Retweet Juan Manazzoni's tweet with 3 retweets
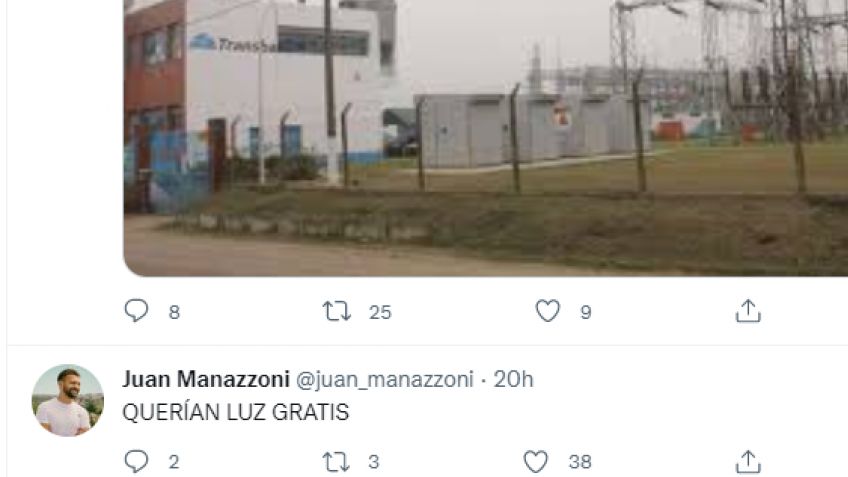Image resolution: width=848 pixels, height=477 pixels. click(x=336, y=462)
